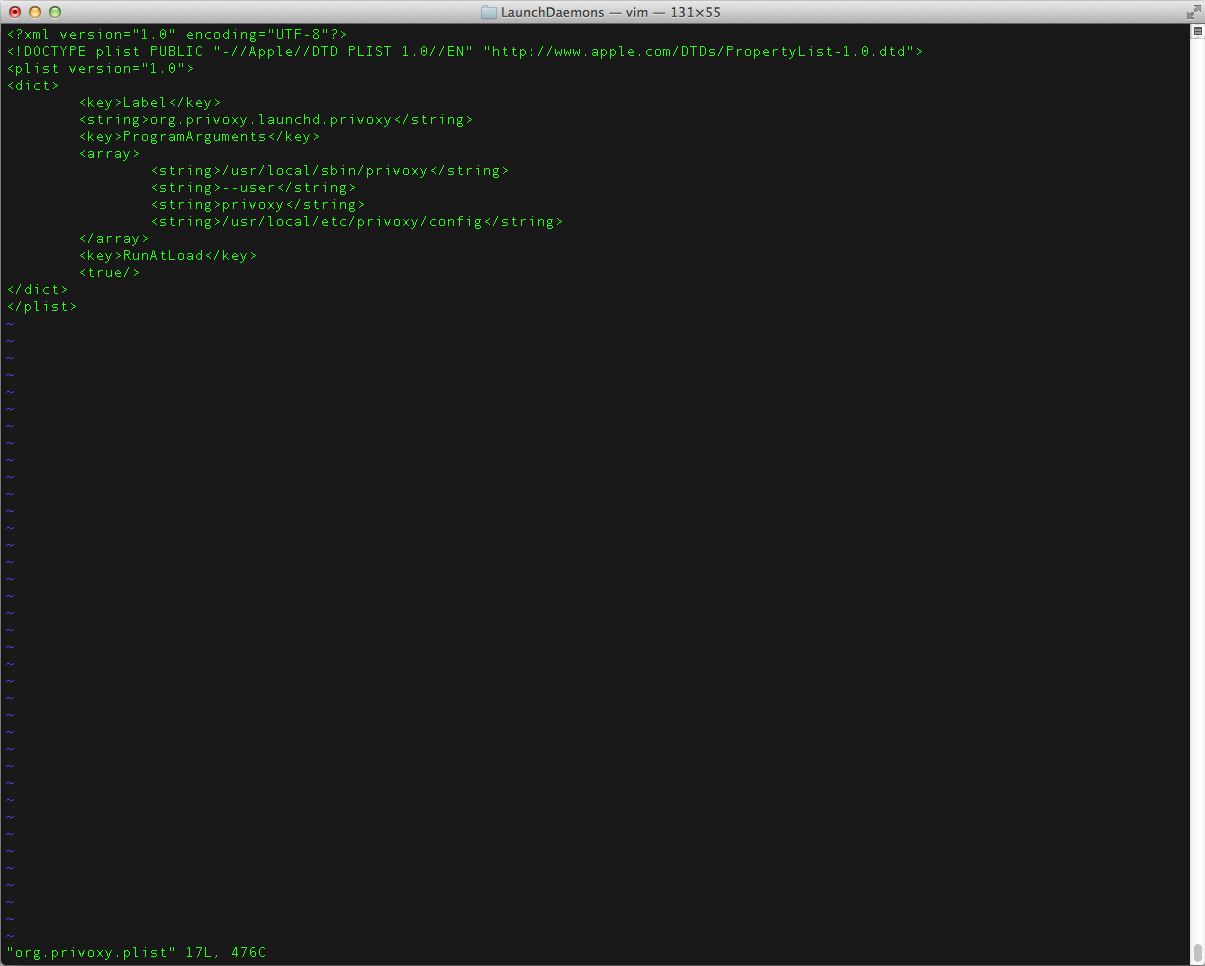Click the '--user' string line

click(x=254, y=187)
